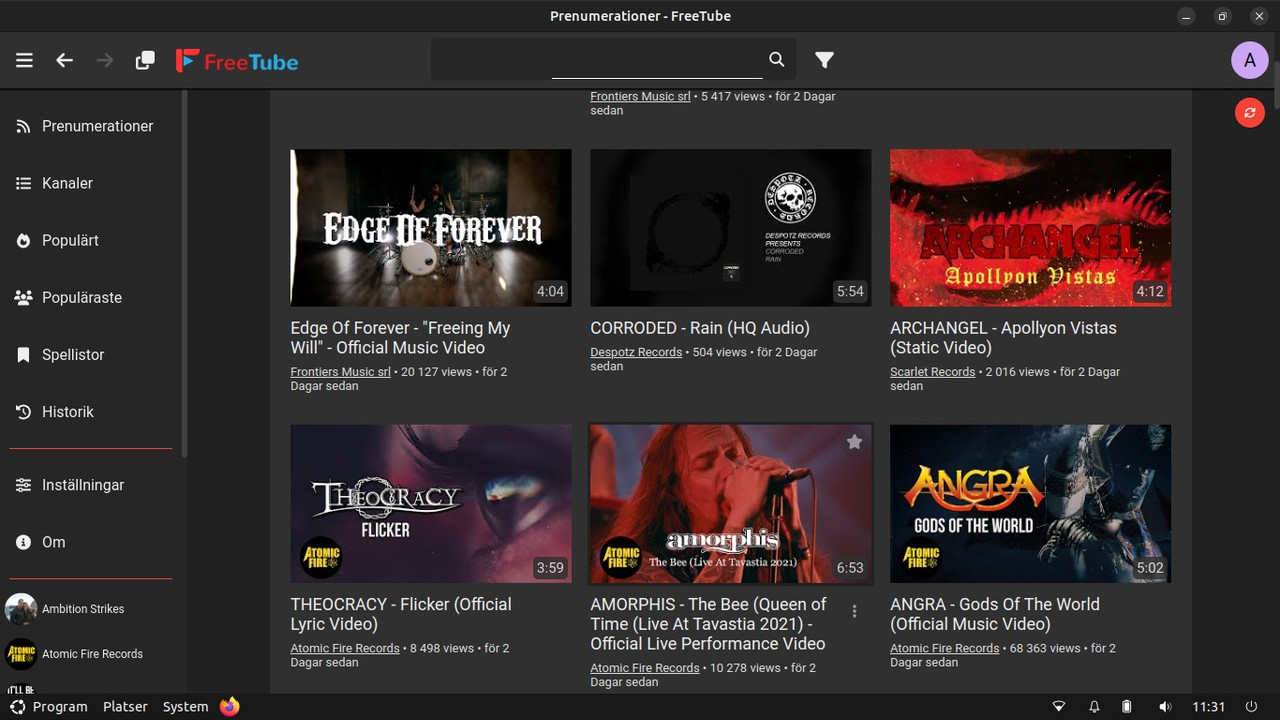Open the Despotz Records channel link
Screen dimensions: 1280x720
pos(636,352)
